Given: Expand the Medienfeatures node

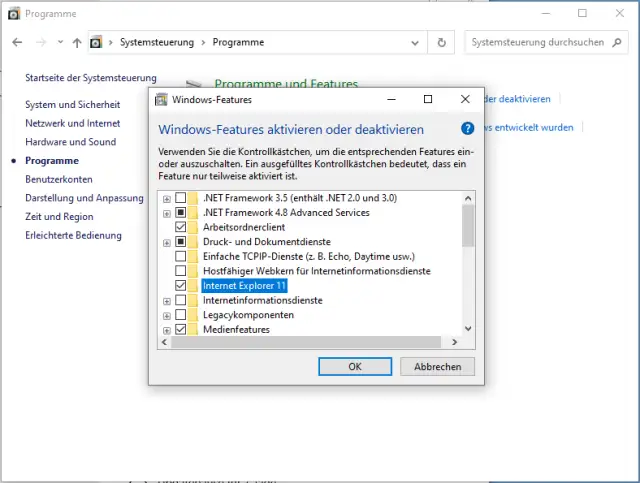Looking at the screenshot, I should pyautogui.click(x=167, y=330).
